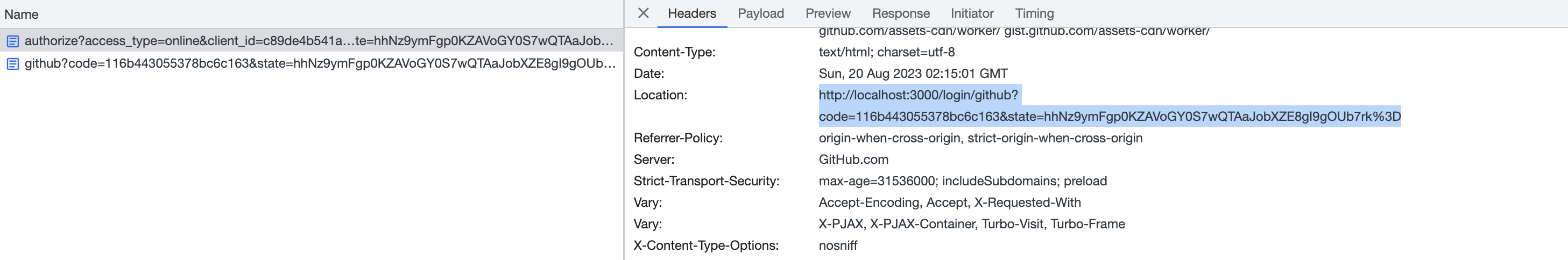
Task: Open the Preview tab
Action: 827,13
